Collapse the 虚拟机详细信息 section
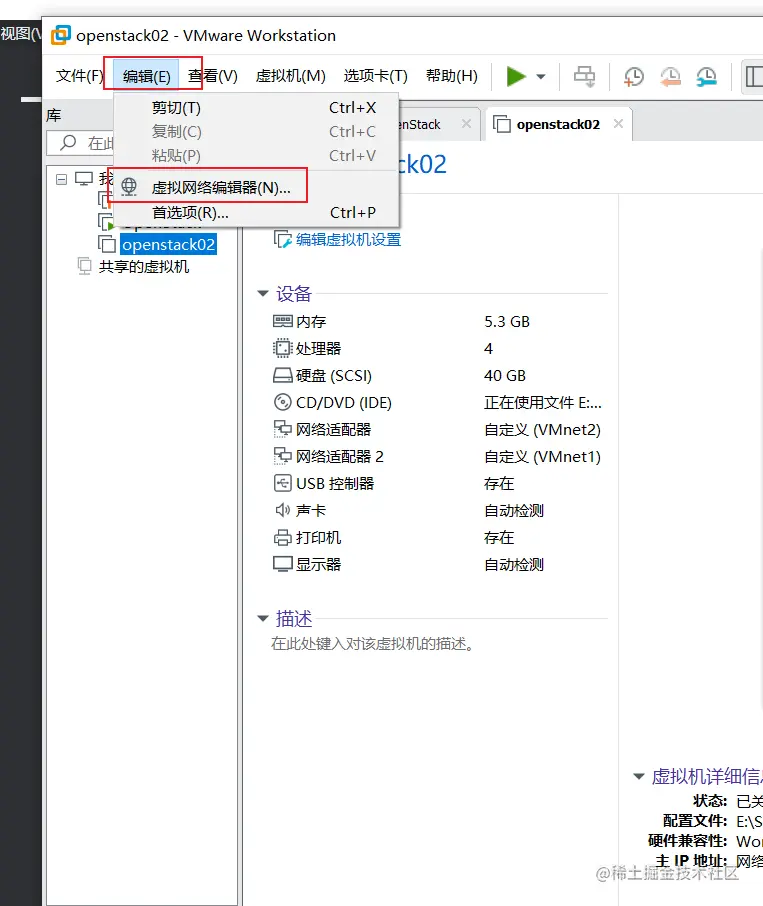763x906 pixels. click(639, 776)
